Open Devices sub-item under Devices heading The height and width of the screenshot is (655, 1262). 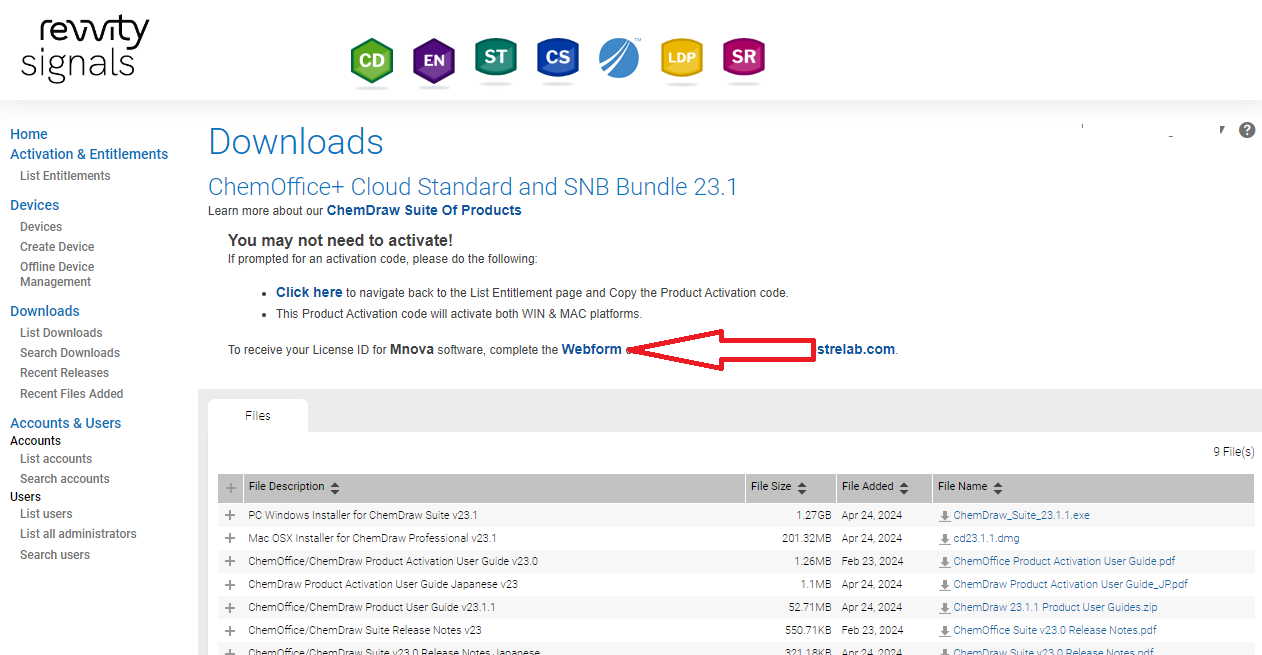[x=41, y=227]
